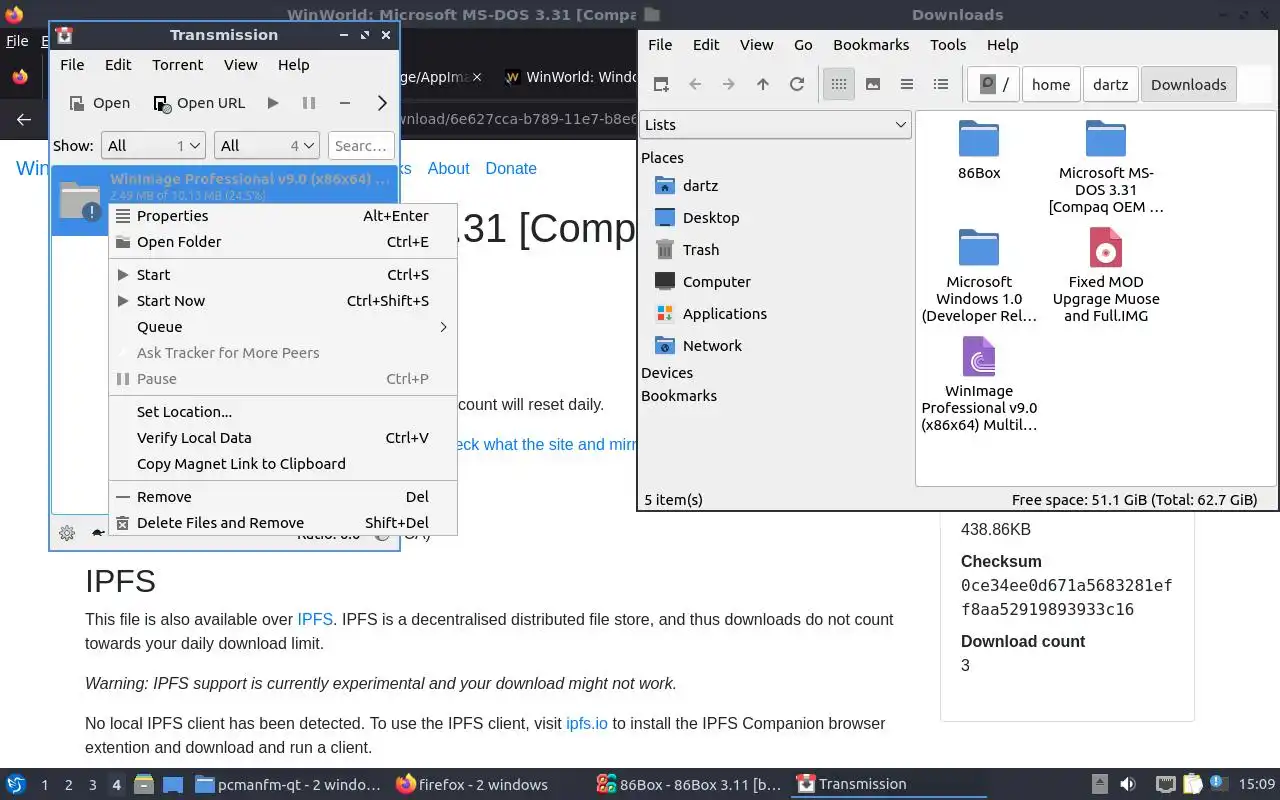Viewport: 1280px width, 800px height.
Task: Choose Start Now in context menu
Action: (283, 301)
